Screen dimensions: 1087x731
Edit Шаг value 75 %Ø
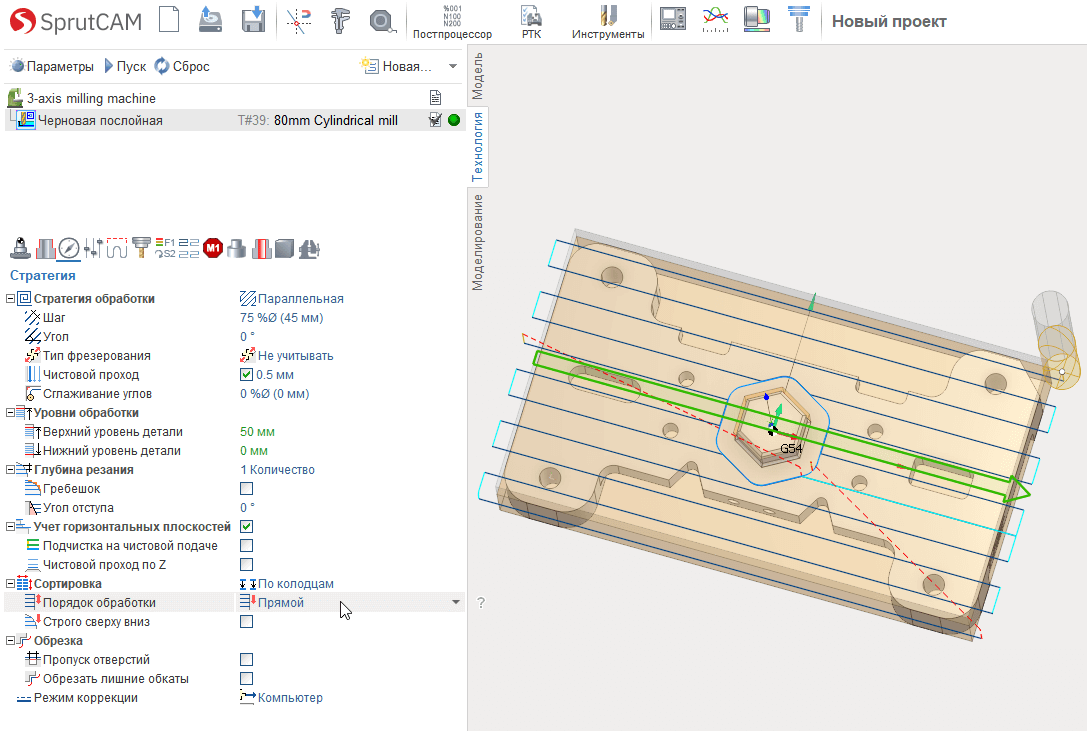click(x=281, y=318)
